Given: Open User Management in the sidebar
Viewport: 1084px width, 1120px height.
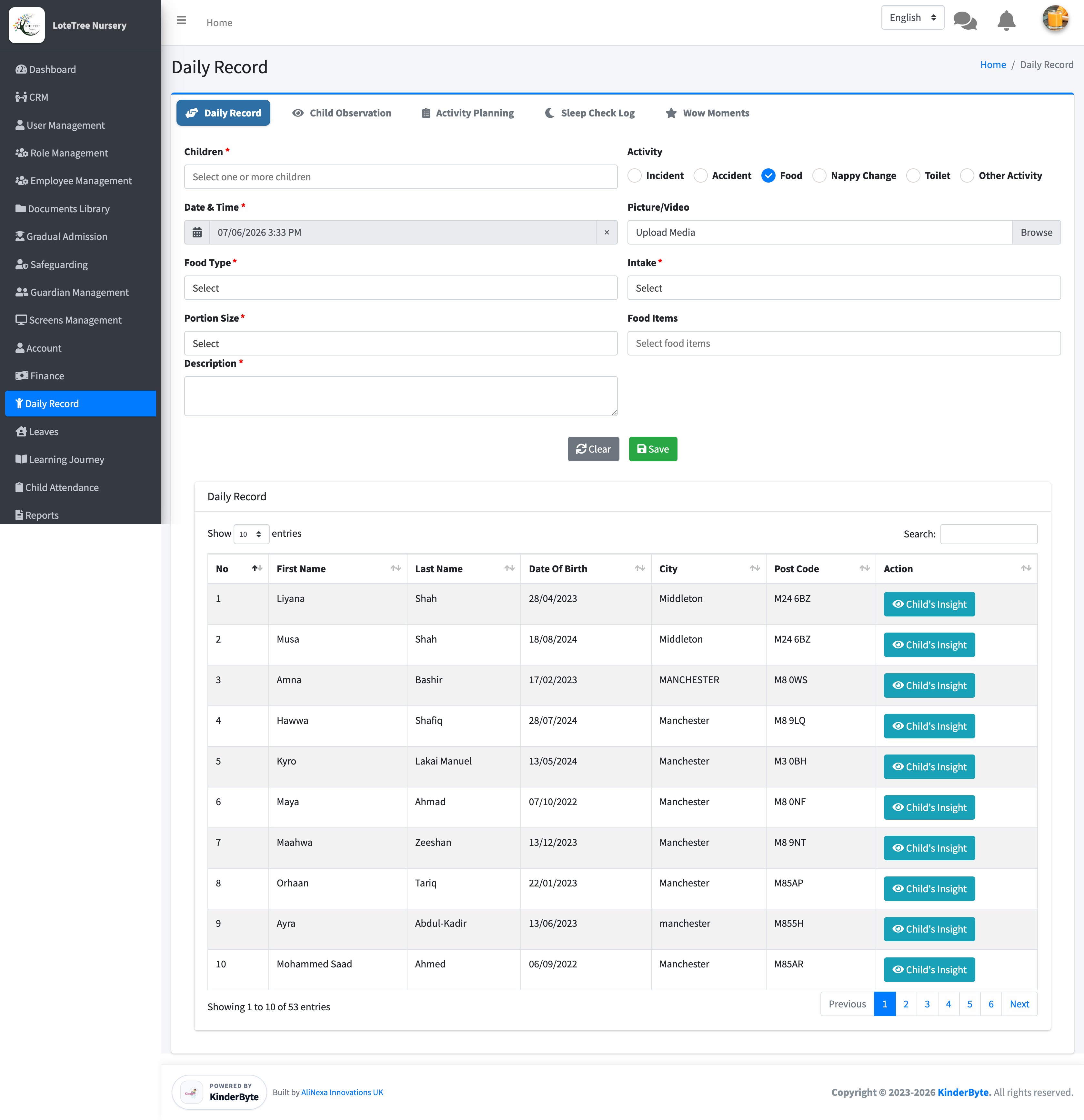Looking at the screenshot, I should [81, 125].
